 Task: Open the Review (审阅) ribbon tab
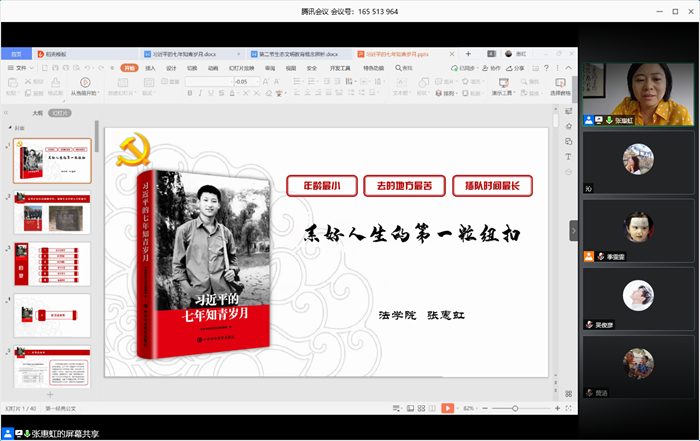point(270,68)
